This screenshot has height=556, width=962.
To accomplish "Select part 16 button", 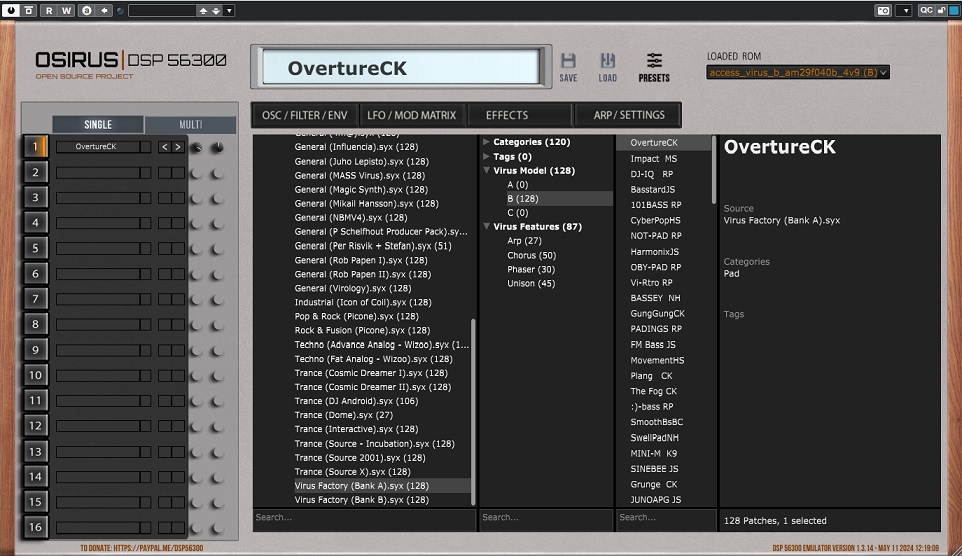I will click(35, 527).
